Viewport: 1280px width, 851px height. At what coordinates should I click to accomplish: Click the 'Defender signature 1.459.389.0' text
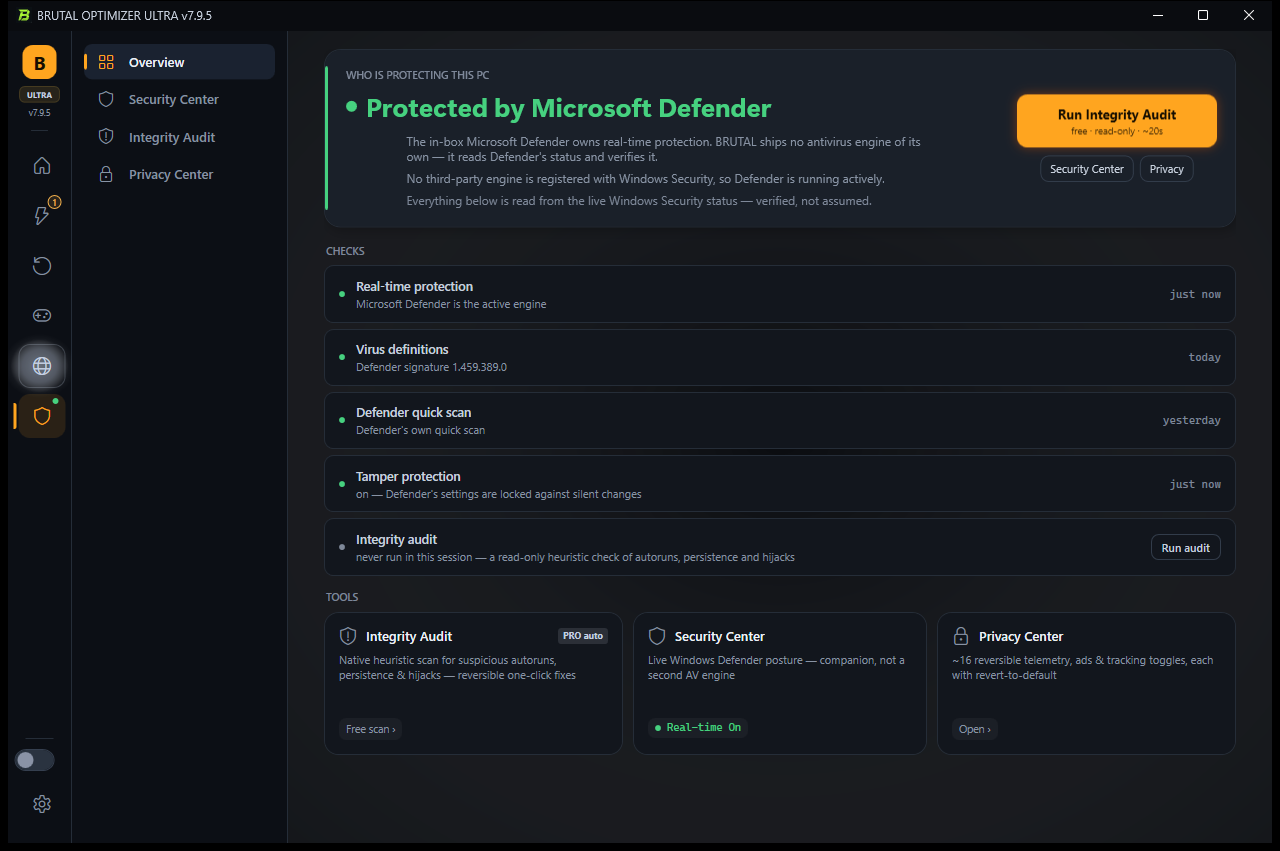pyautogui.click(x=432, y=367)
